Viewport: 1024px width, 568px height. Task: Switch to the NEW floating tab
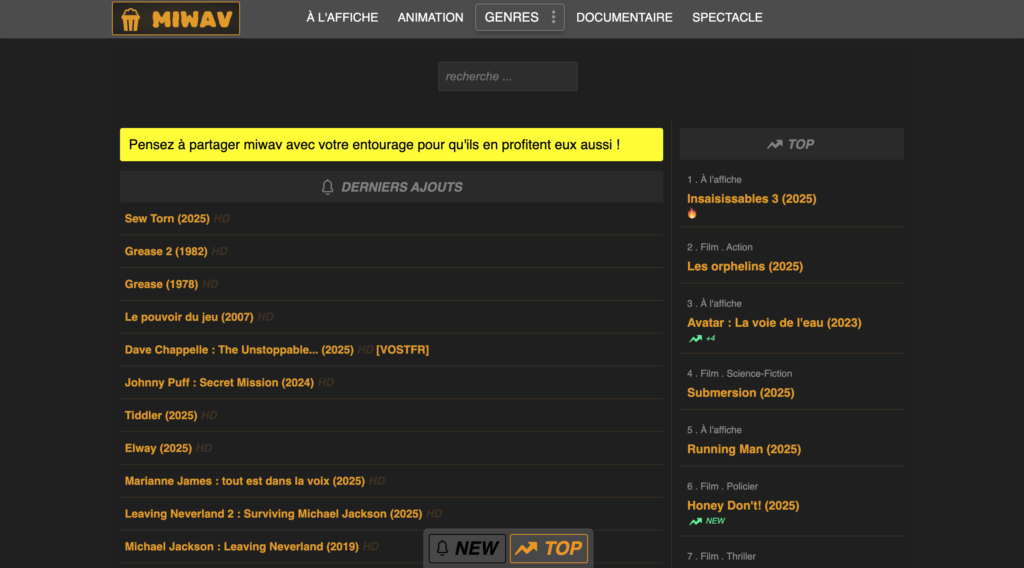point(466,548)
